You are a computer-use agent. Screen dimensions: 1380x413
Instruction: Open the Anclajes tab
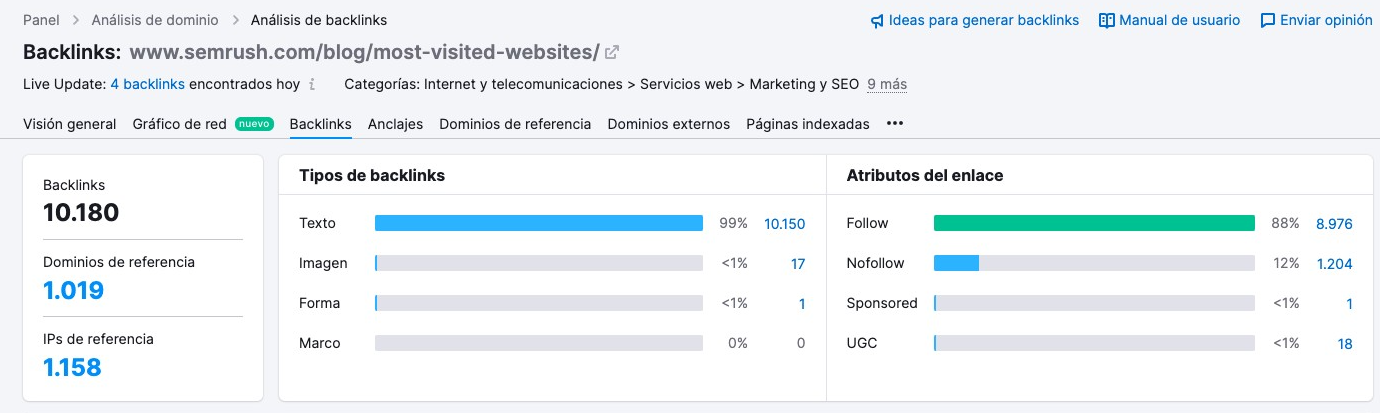pyautogui.click(x=395, y=124)
